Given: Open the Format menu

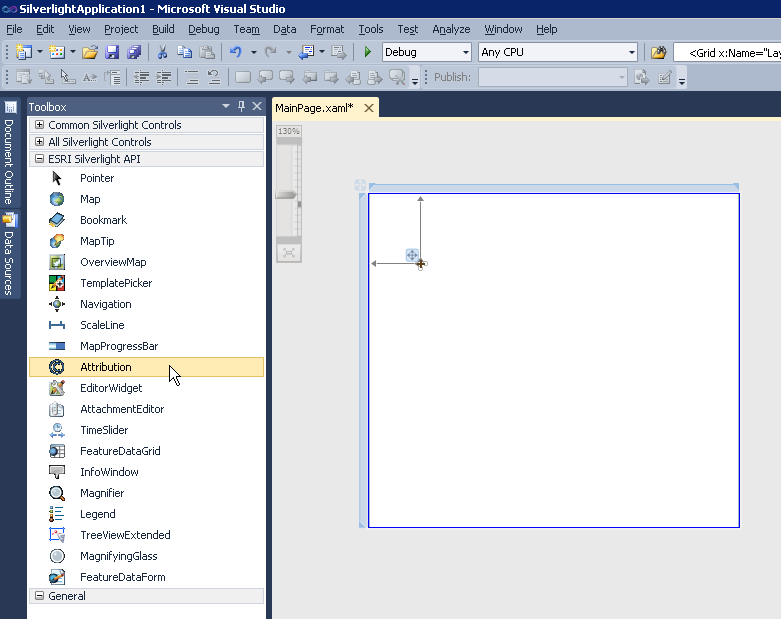Looking at the screenshot, I should coord(327,29).
